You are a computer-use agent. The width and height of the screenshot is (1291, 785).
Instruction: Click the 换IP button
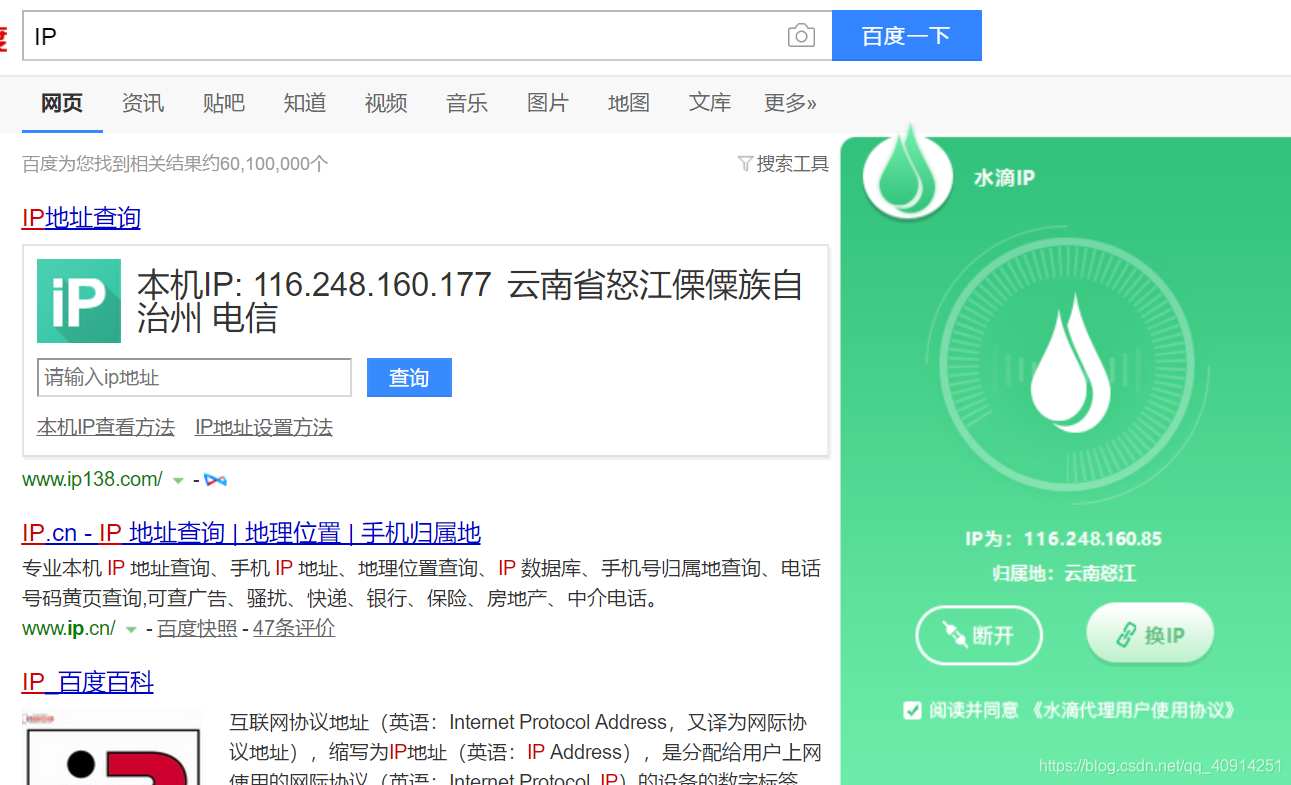pos(1150,634)
